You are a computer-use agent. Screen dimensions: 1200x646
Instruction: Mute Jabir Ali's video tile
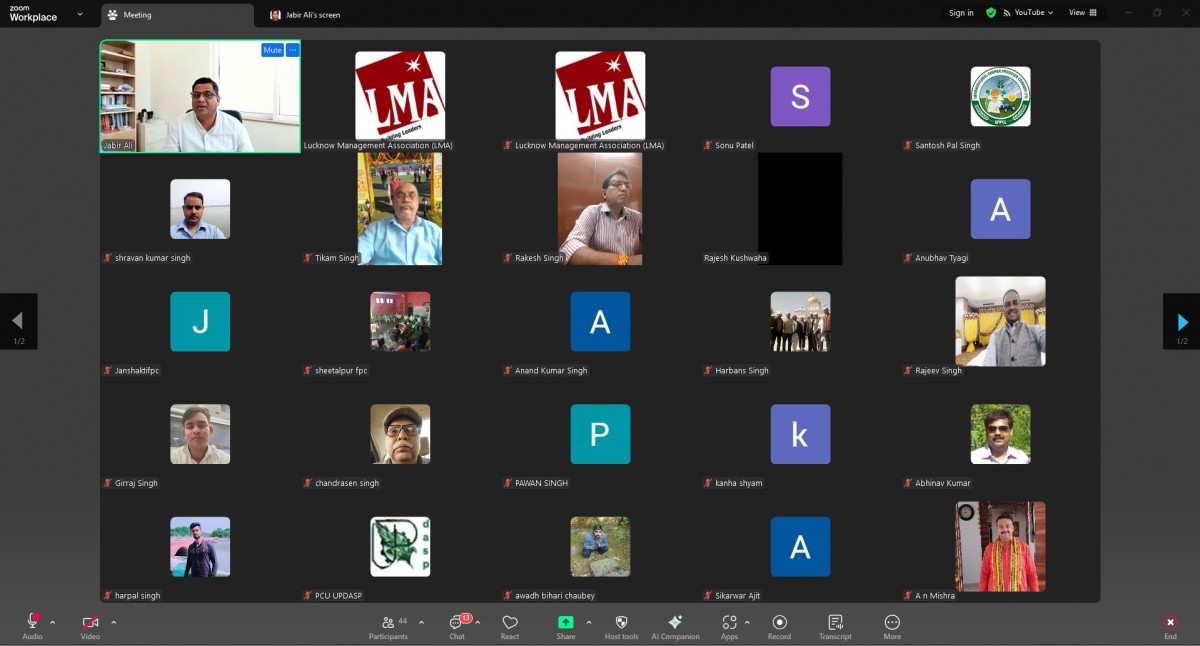coord(271,50)
